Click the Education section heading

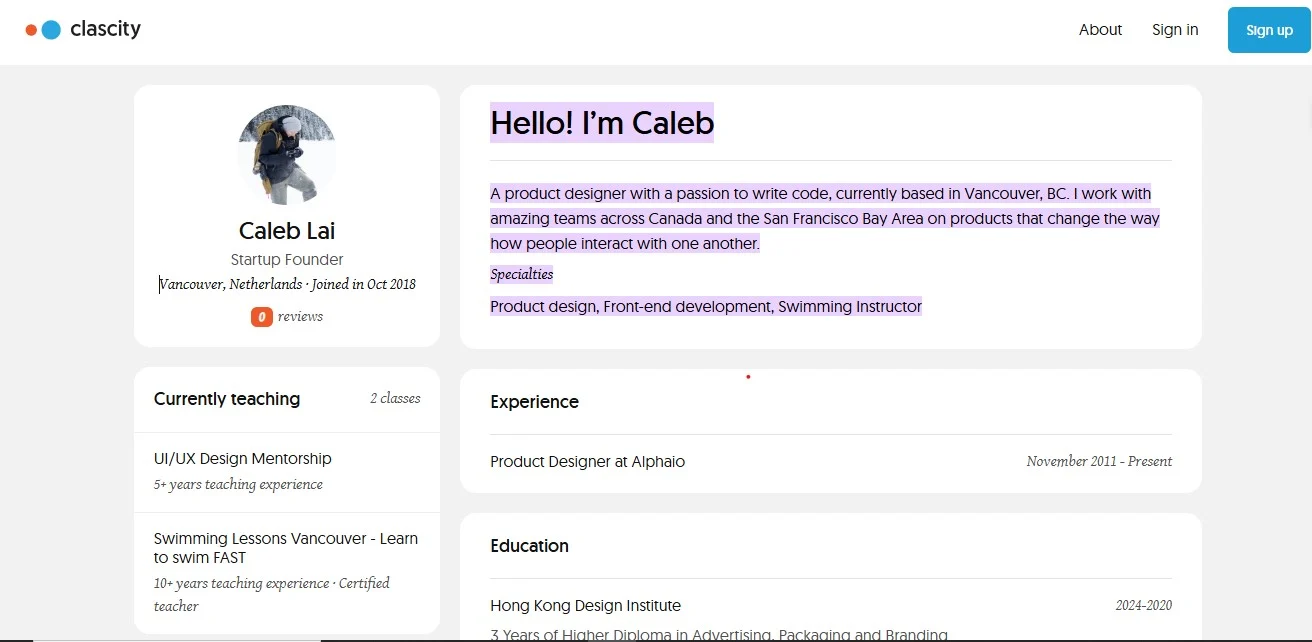point(529,546)
